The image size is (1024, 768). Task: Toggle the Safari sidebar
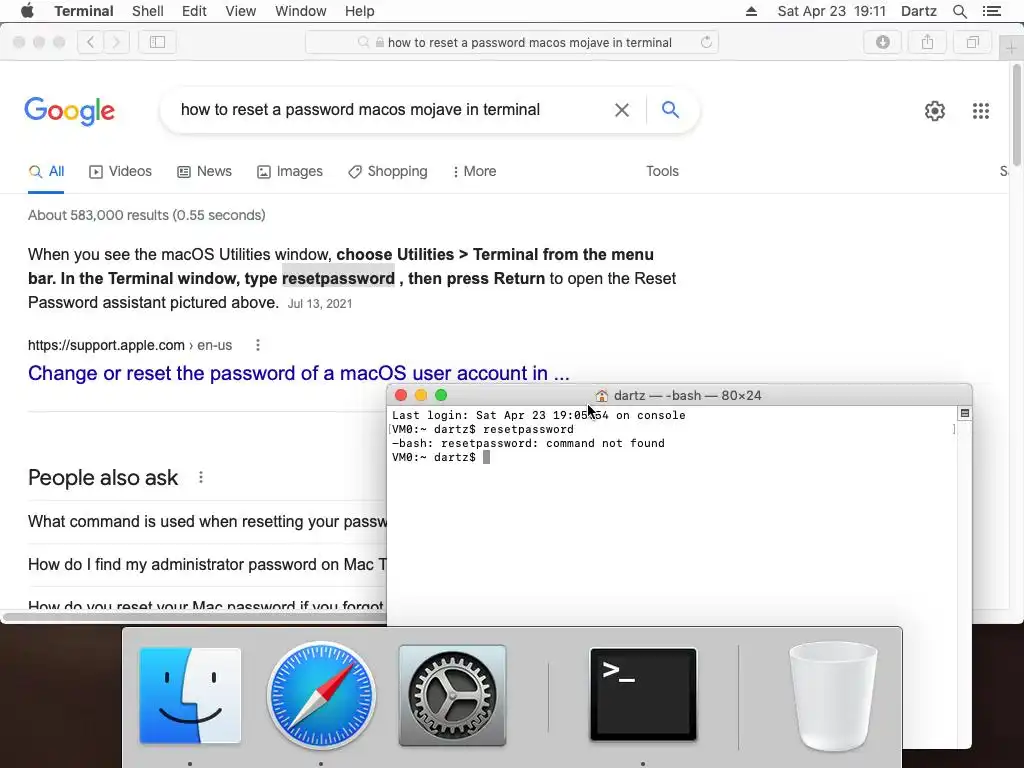point(157,42)
